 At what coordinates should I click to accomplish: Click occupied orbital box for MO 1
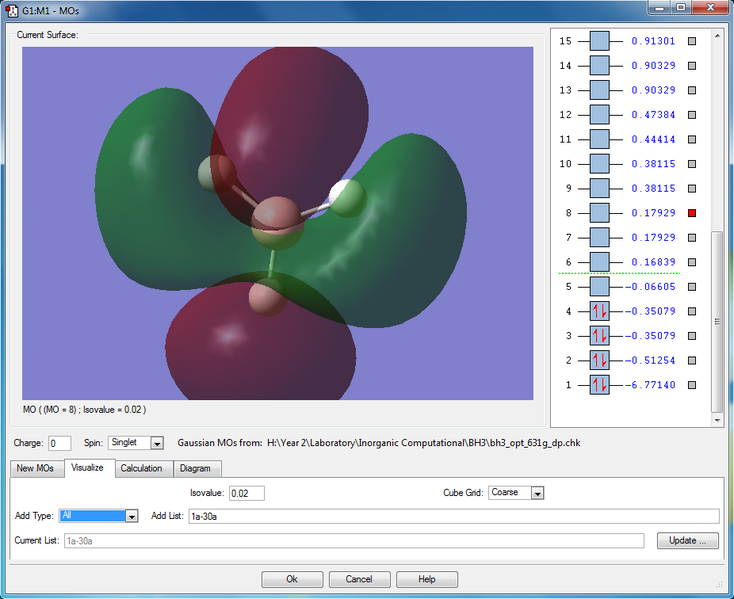pos(599,385)
